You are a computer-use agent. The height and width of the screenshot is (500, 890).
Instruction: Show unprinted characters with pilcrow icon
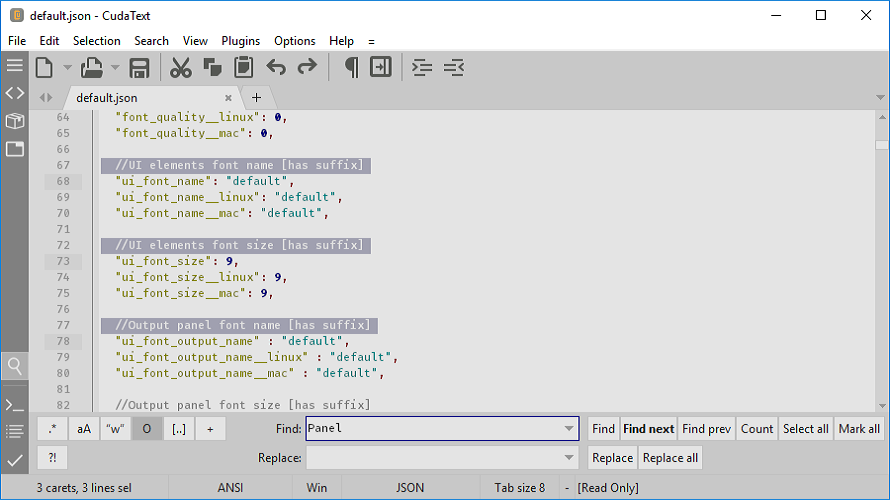pos(351,68)
